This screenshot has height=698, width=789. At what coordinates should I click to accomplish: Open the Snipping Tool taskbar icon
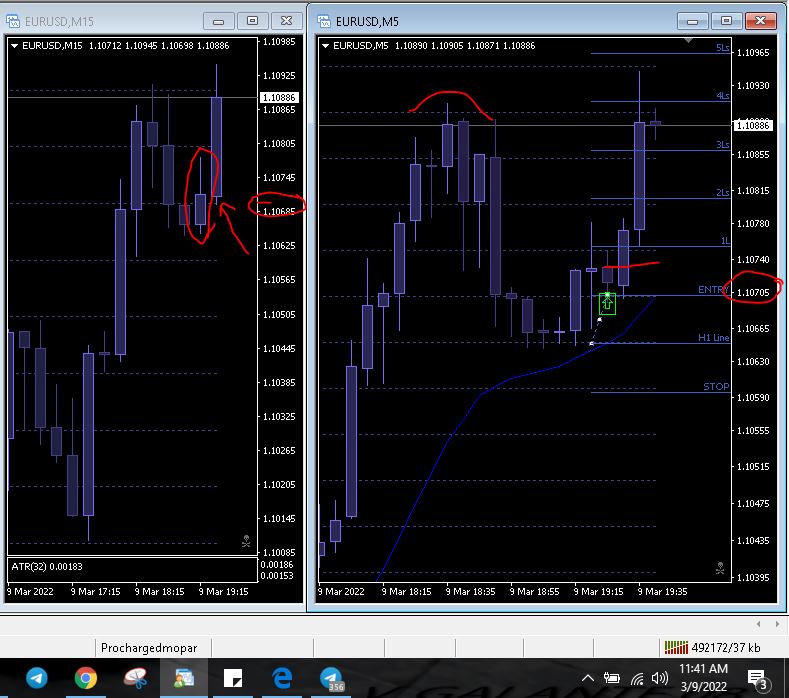135,677
